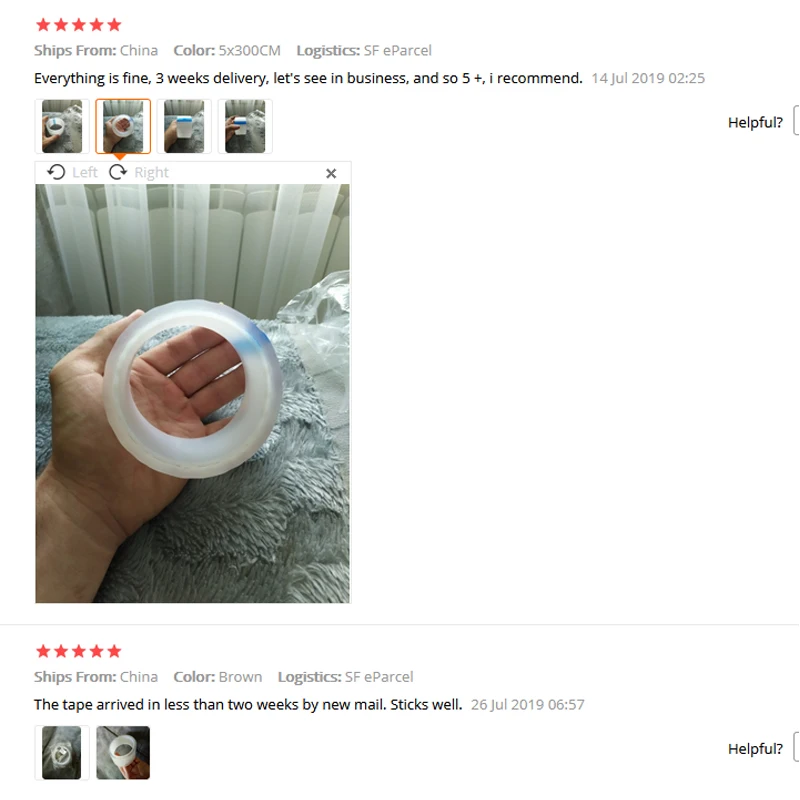Screen dimensions: 800x800
Task: Click the "Left" rotation label
Action: point(85,172)
